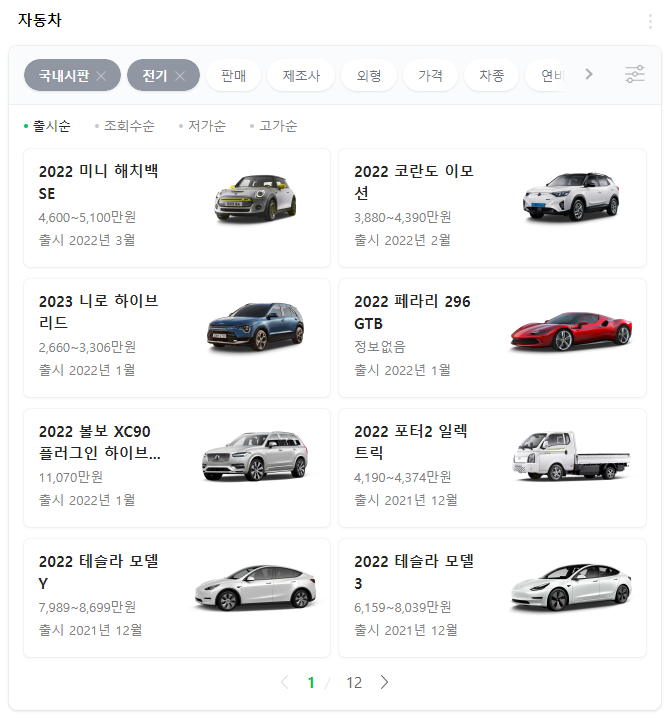This screenshot has height=723, width=669.
Task: Click price 4,600~5,100만원
Action: [87, 217]
